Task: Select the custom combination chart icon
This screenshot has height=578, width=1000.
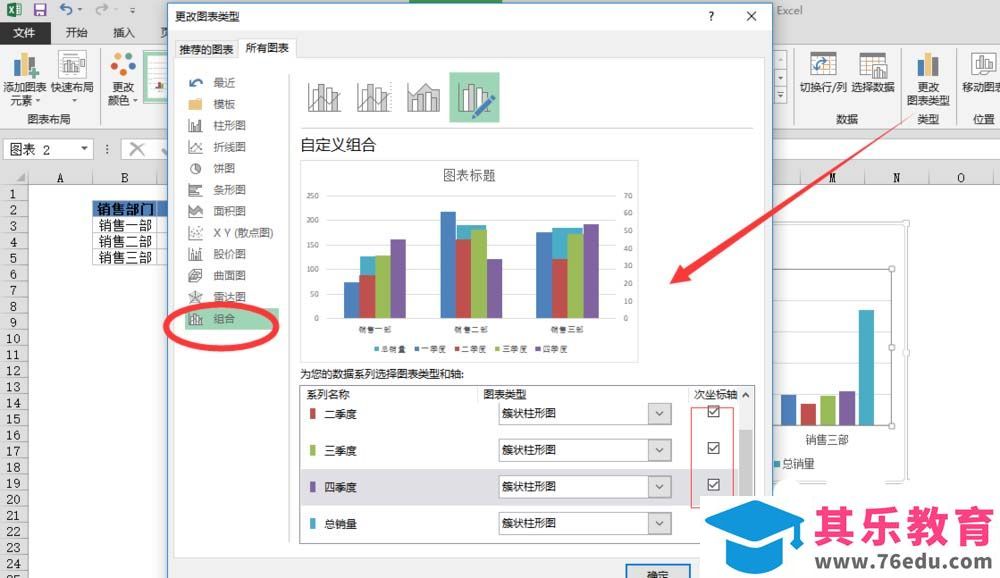Action: (474, 97)
